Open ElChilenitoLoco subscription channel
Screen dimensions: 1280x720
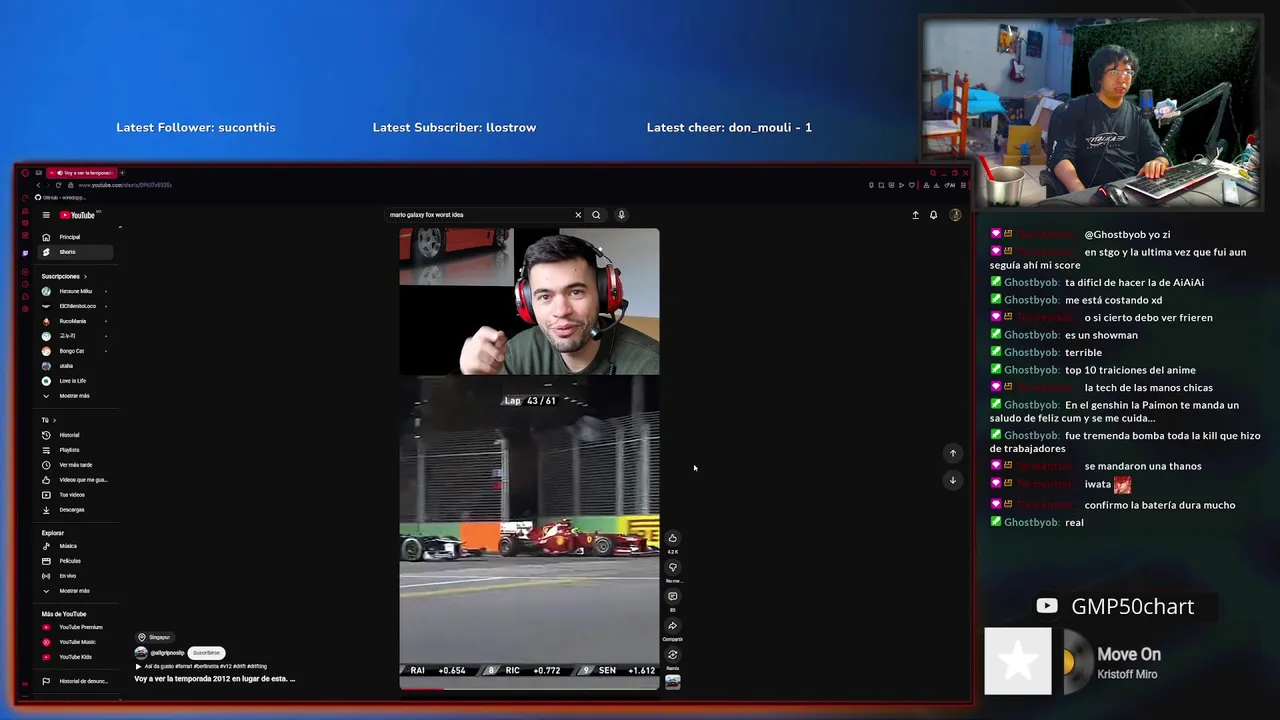tap(77, 306)
